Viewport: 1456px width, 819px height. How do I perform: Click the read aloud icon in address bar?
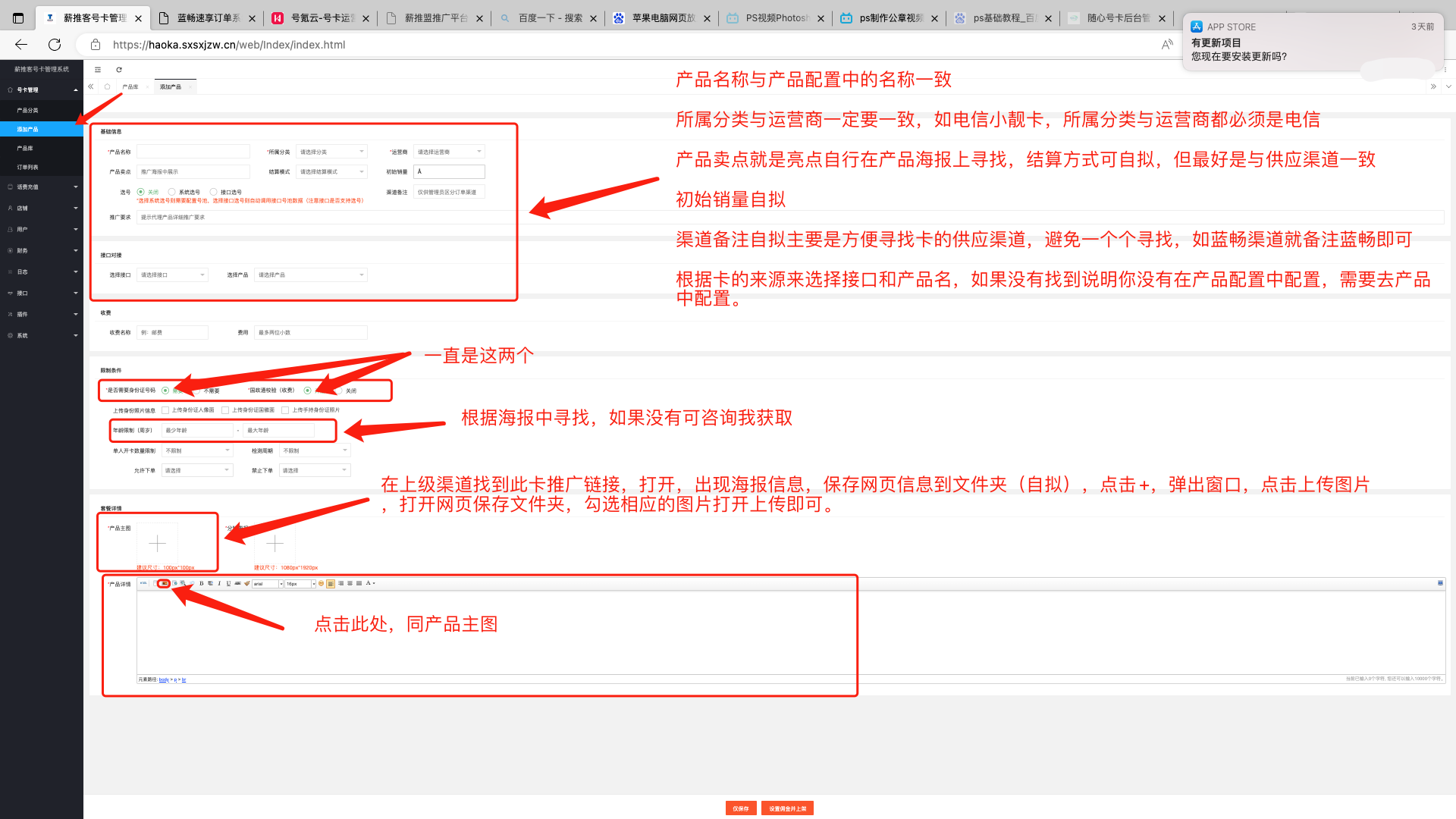1167,45
